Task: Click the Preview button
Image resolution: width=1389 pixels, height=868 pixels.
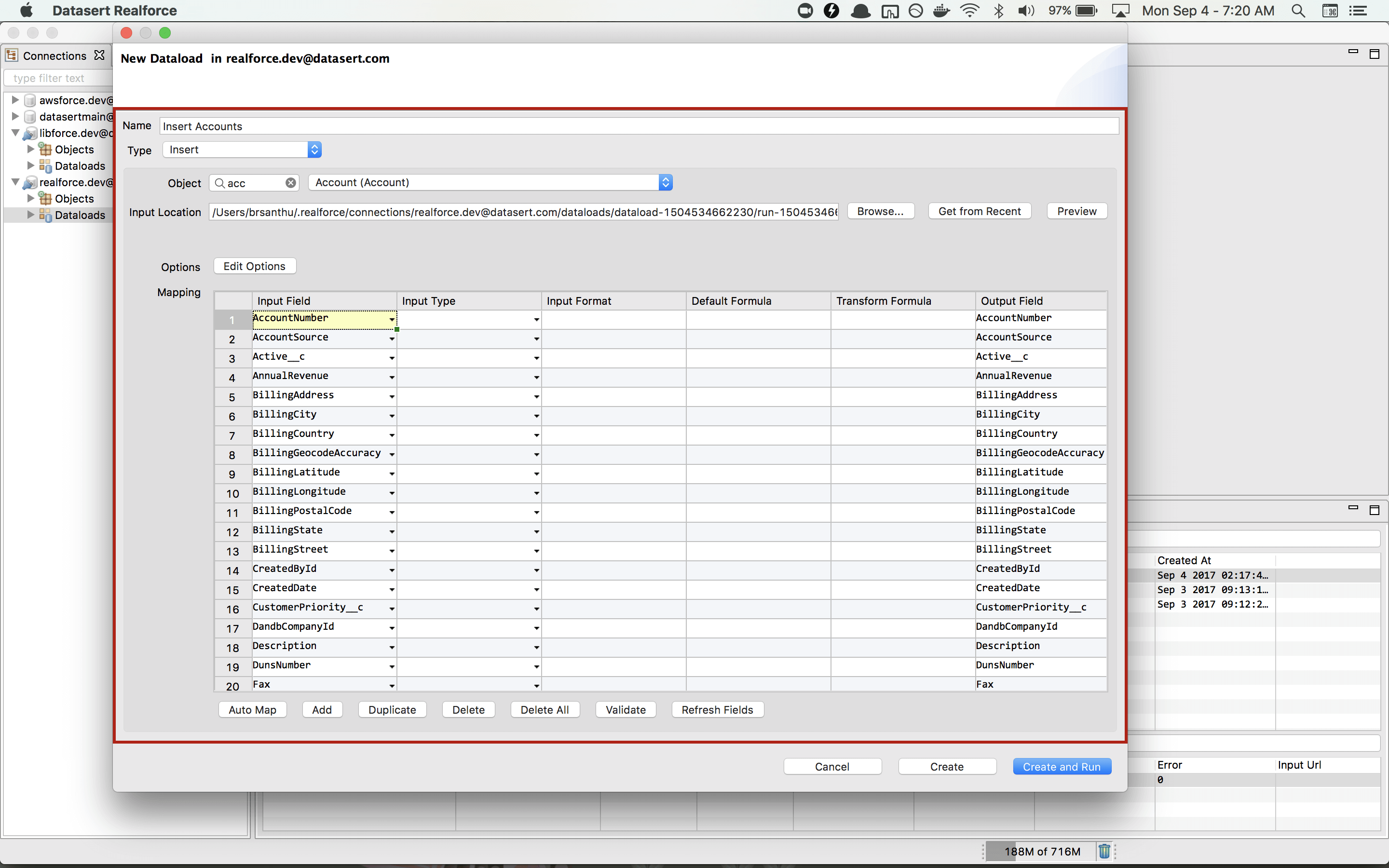Action: (x=1077, y=211)
